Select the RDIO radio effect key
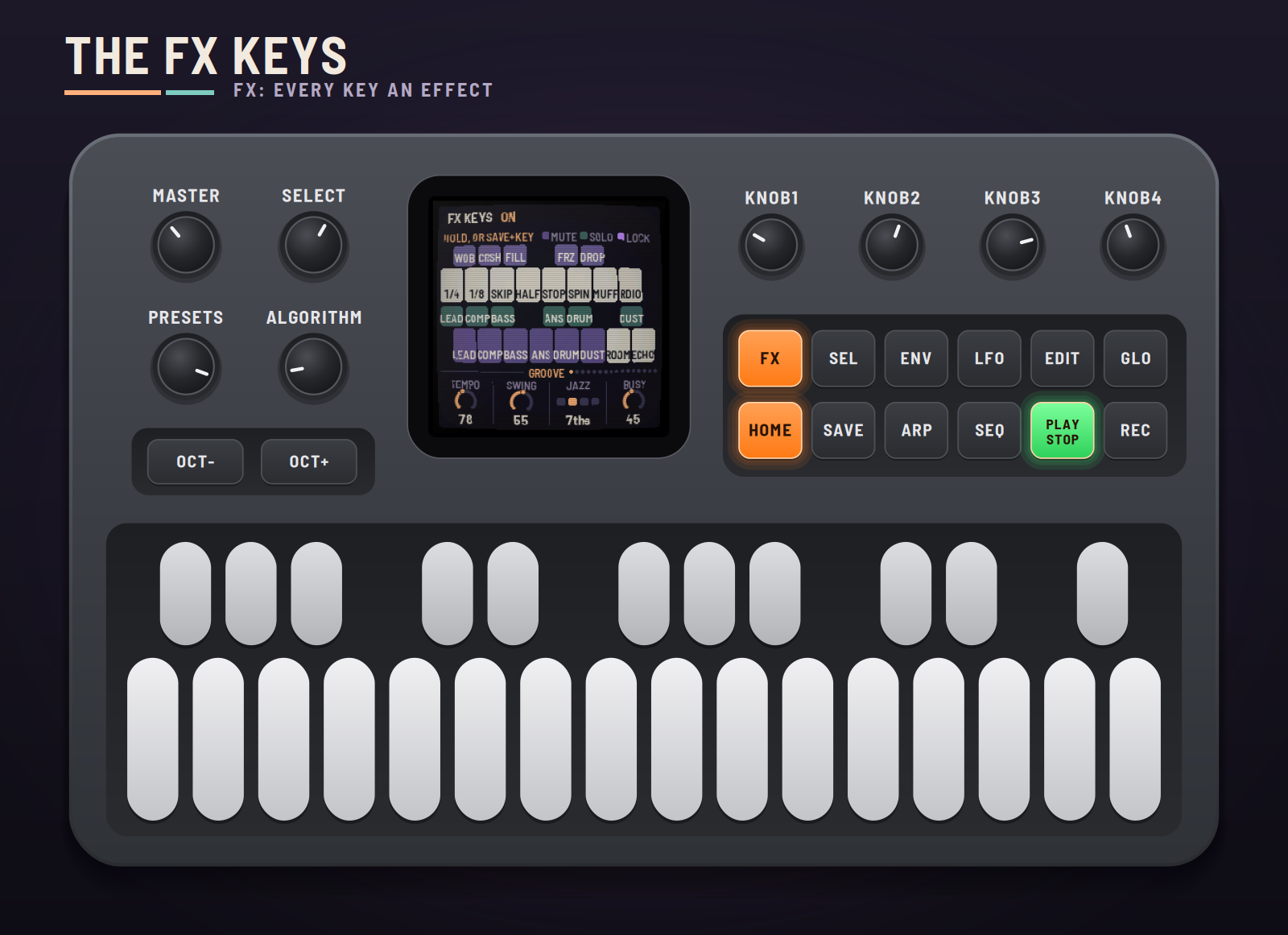 tap(630, 285)
